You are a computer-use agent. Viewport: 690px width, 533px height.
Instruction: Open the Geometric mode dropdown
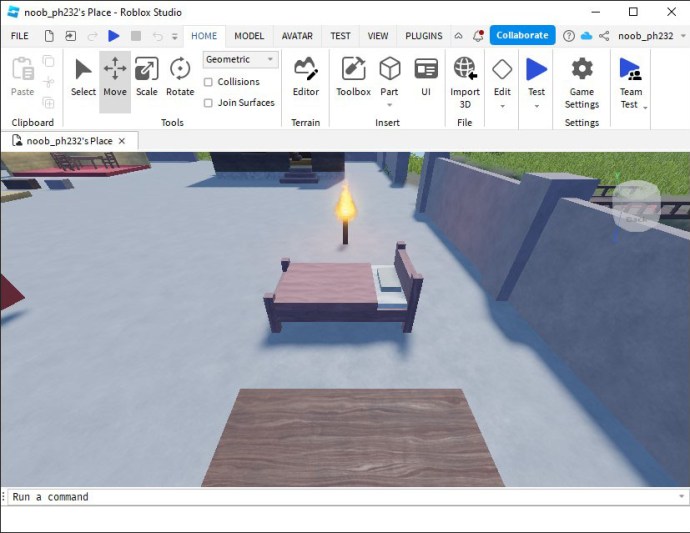tap(240, 60)
